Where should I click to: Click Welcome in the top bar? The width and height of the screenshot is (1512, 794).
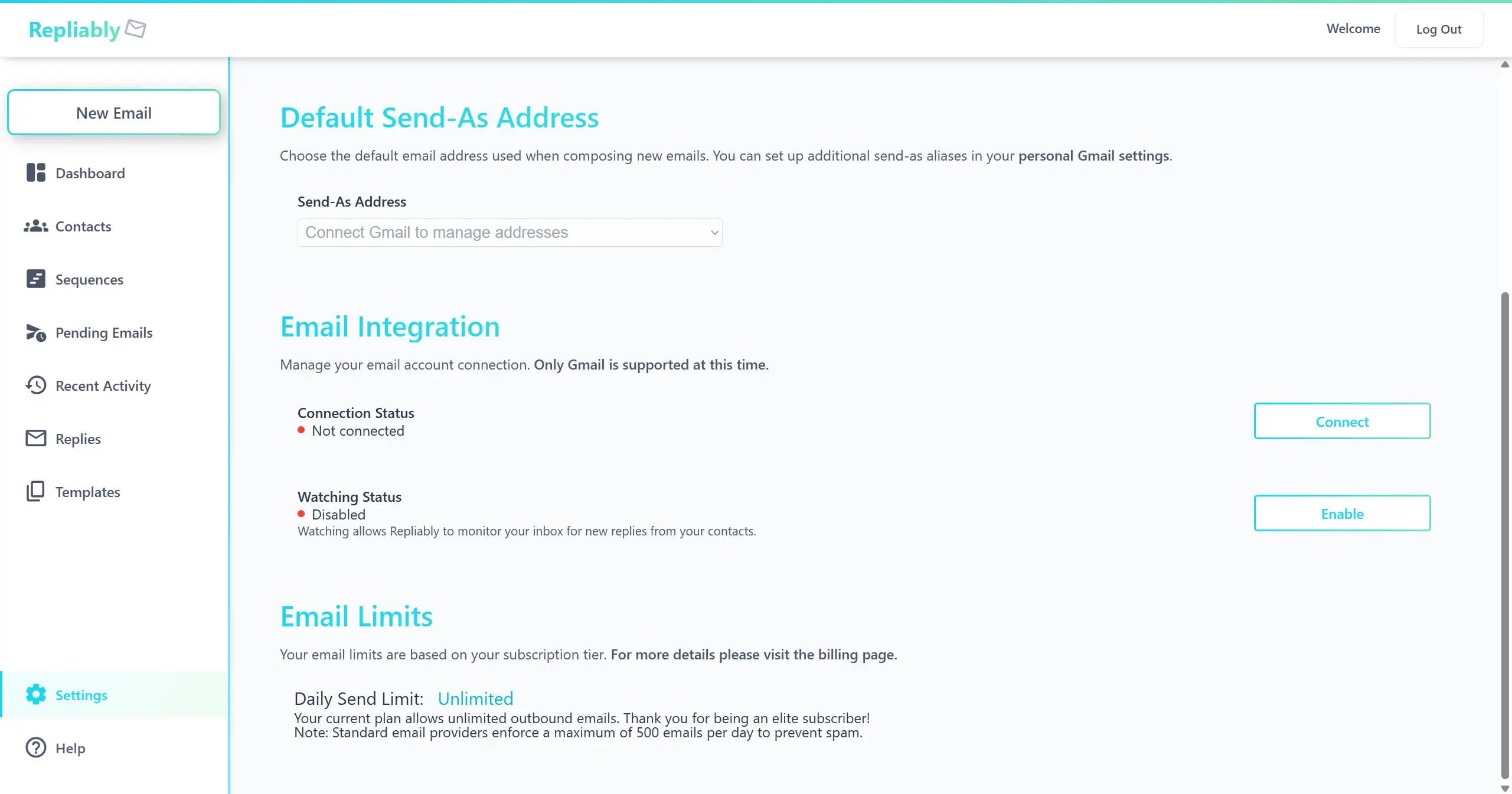(1353, 28)
